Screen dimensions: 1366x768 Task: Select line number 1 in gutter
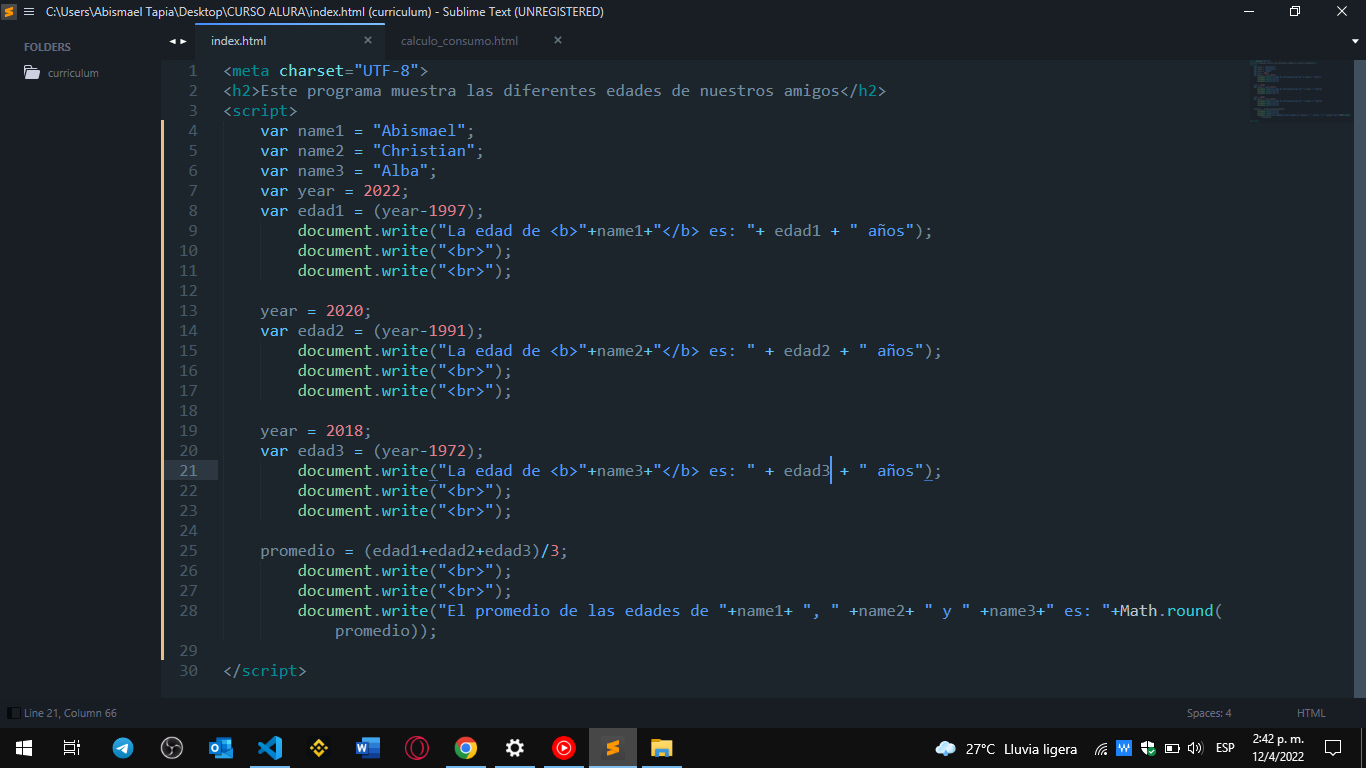point(193,71)
